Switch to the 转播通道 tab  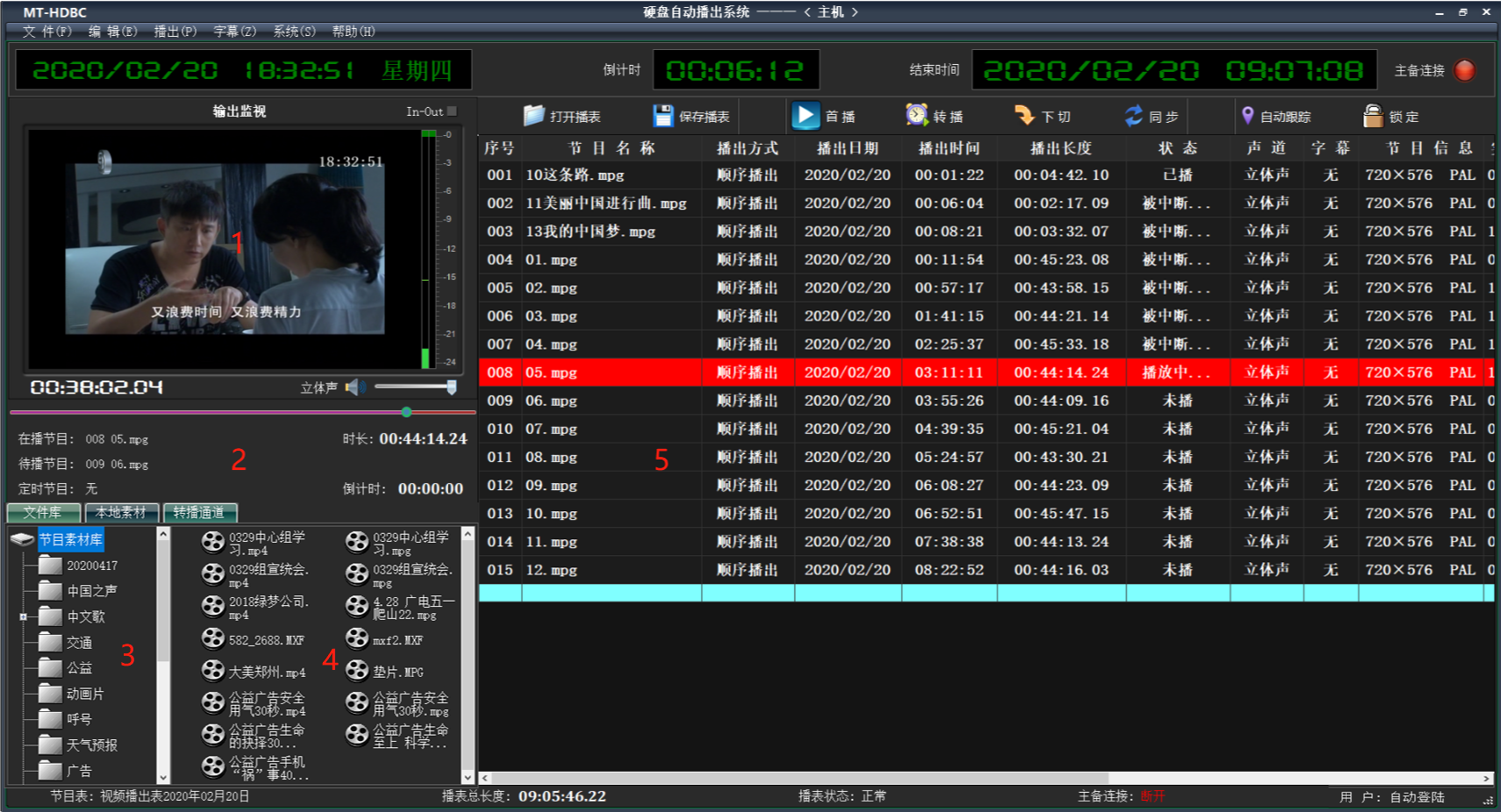point(199,512)
